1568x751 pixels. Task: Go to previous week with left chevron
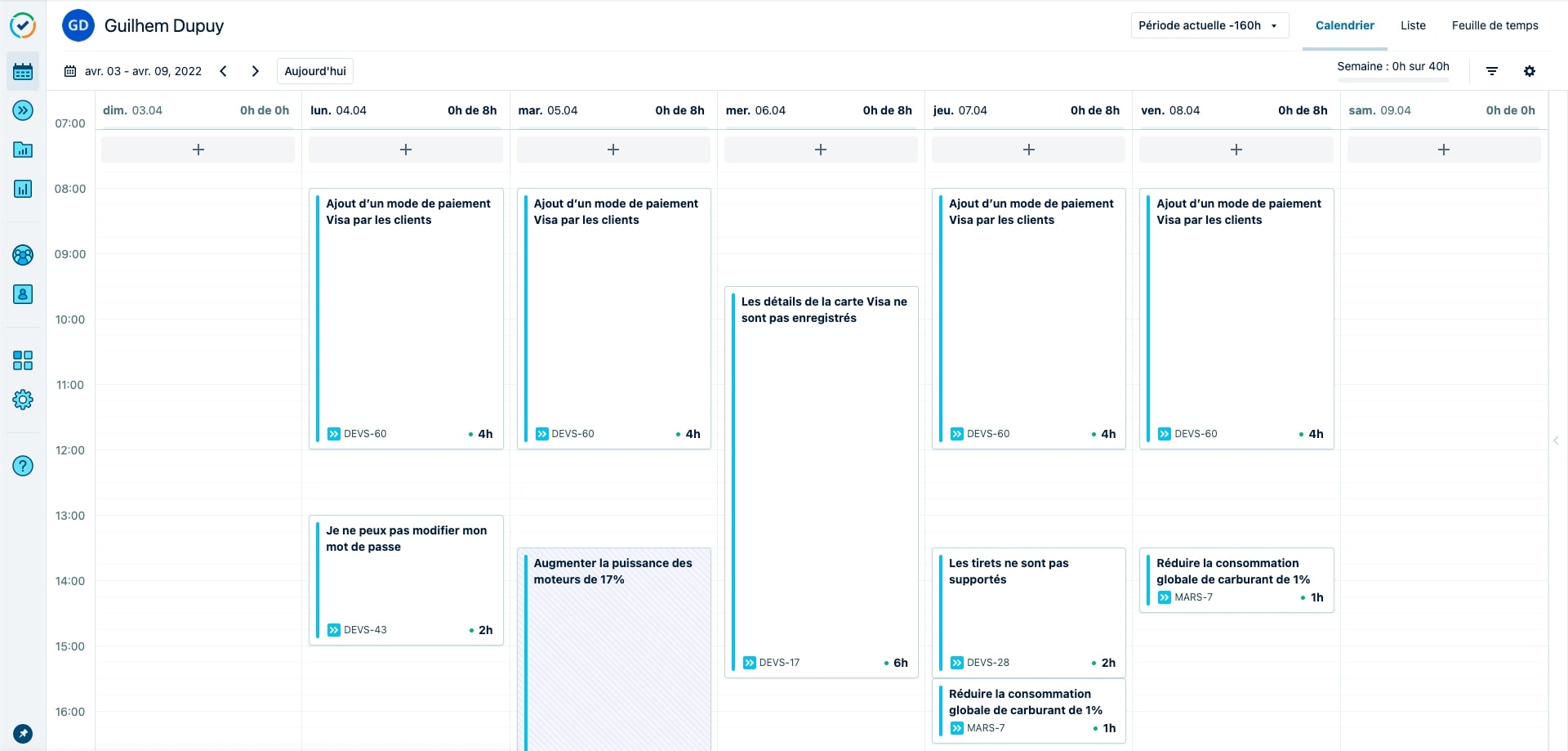click(223, 71)
